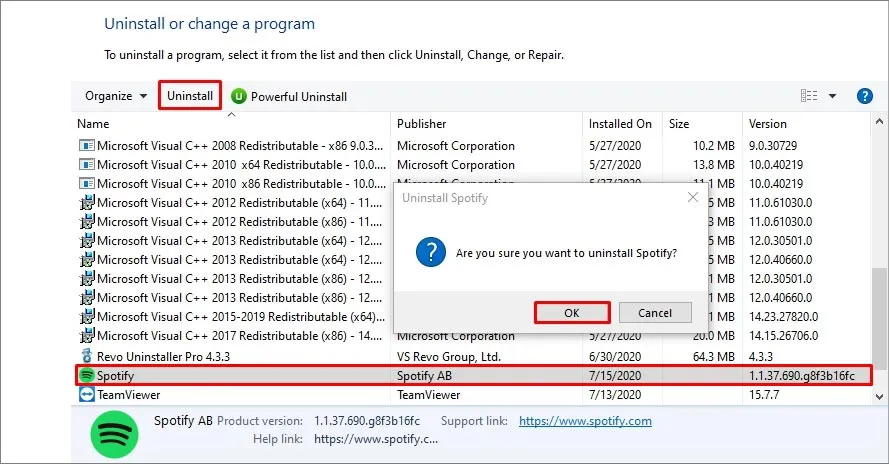
Task: Sort by Installed On column header
Action: [x=620, y=124]
